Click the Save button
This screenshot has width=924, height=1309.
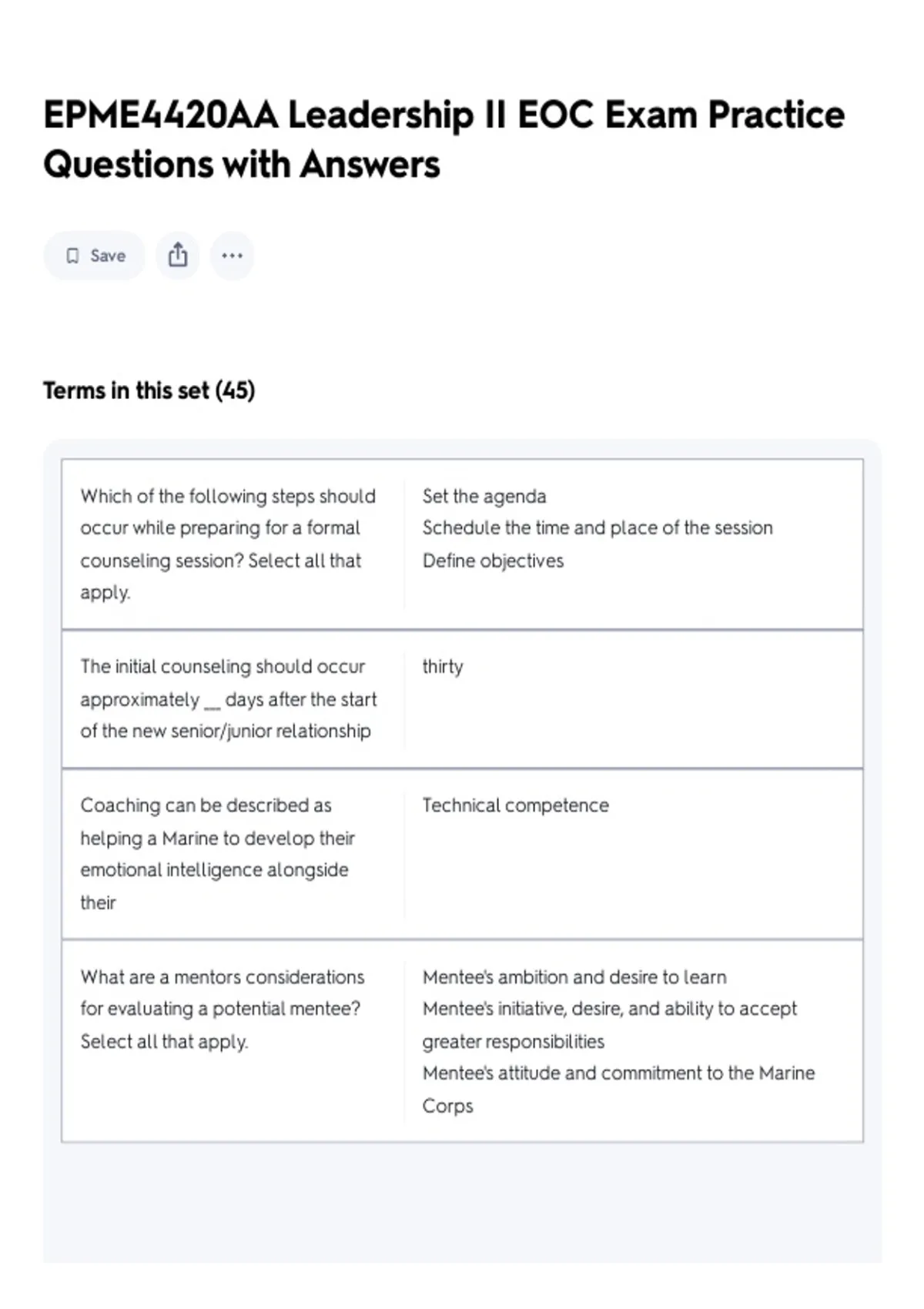(94, 256)
